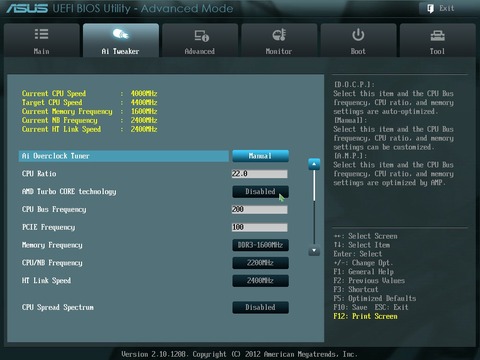
Task: Click the Tool tab icon
Action: click(x=437, y=35)
